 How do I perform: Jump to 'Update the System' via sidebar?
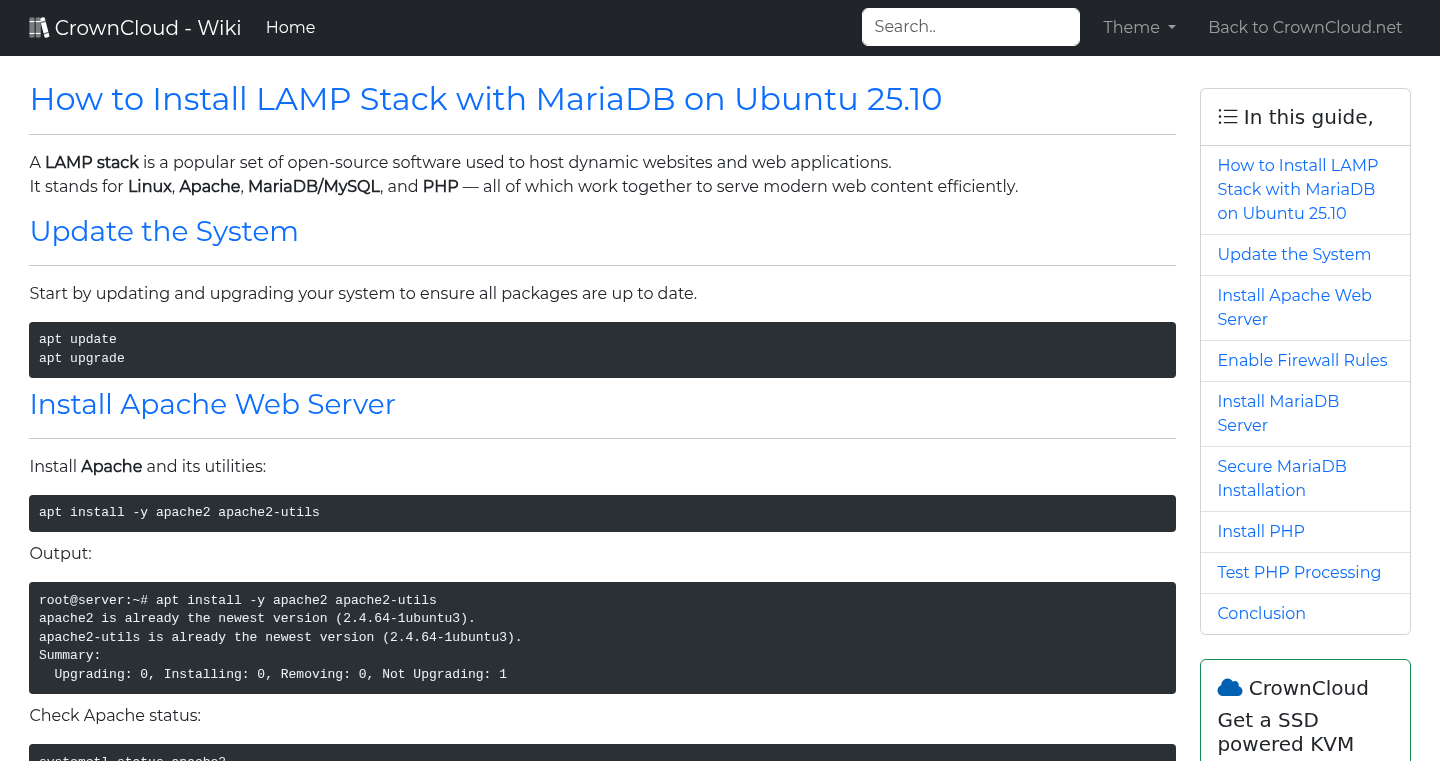click(1294, 254)
